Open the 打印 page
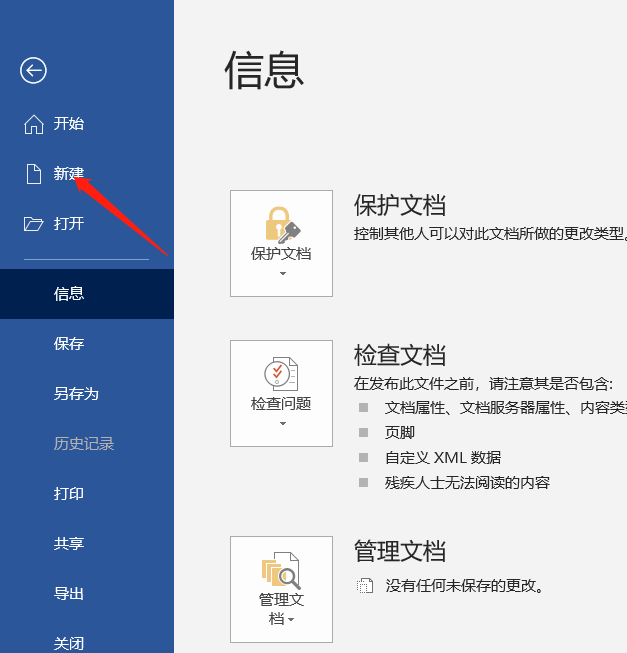This screenshot has width=627, height=653. point(69,494)
